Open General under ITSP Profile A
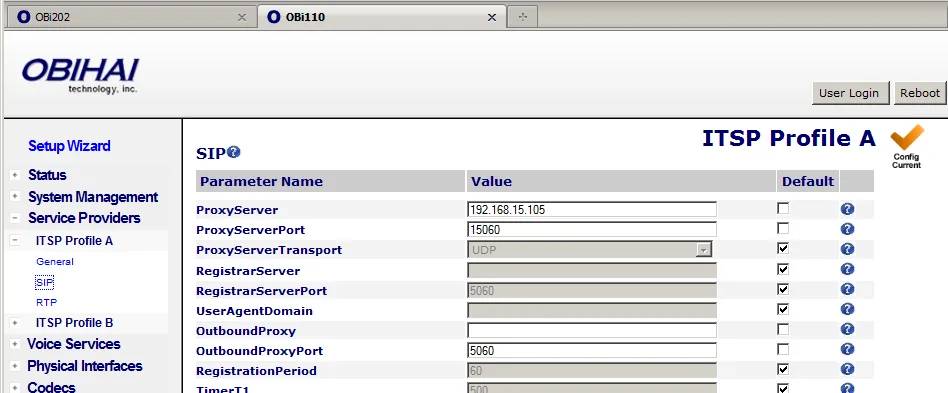This screenshot has height=393, width=948. (x=55, y=262)
